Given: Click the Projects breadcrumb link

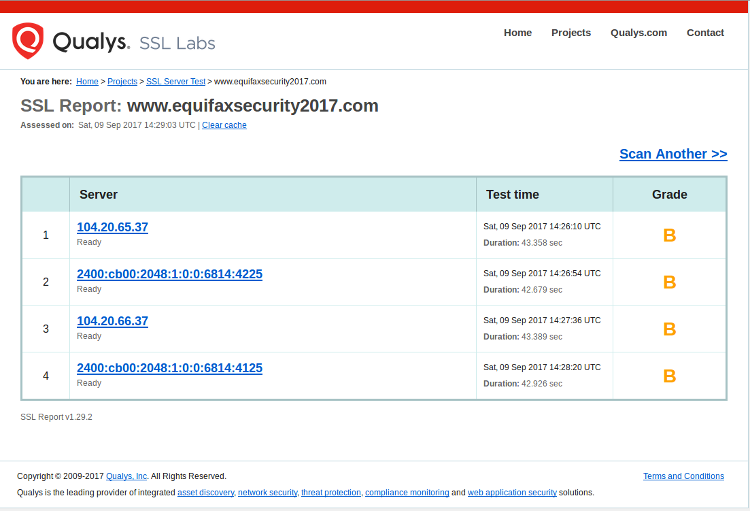Looking at the screenshot, I should [122, 81].
